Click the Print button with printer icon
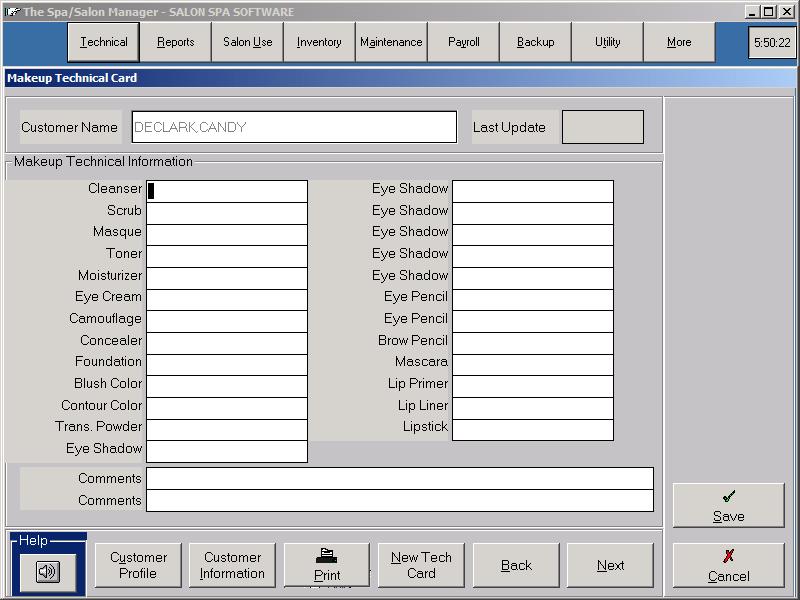800x600 pixels. click(327, 565)
